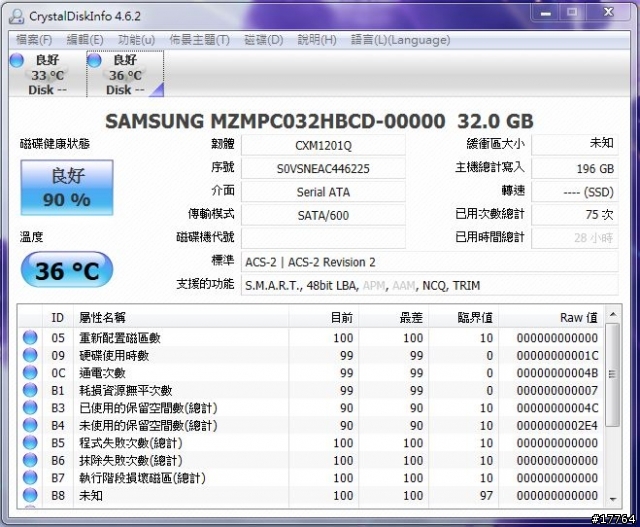Screen dimensions: 640x527
Task: Open the 語言(L)(Language) menu
Action: (x=400, y=40)
